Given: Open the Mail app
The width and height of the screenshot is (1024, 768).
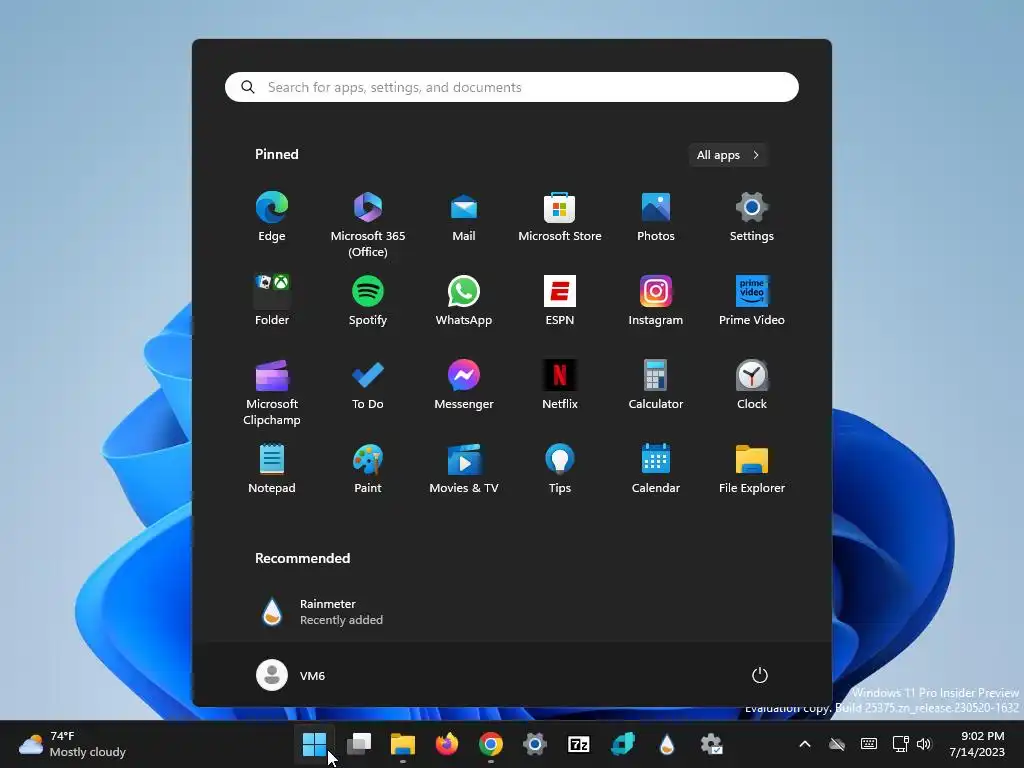Looking at the screenshot, I should pyautogui.click(x=464, y=217).
